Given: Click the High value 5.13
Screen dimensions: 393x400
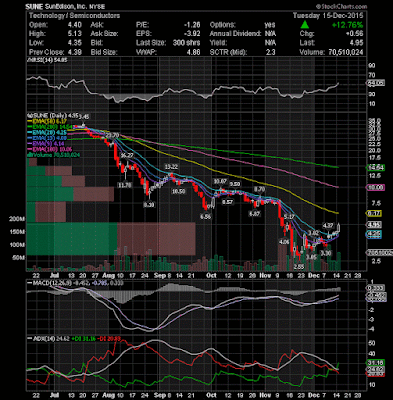Looking at the screenshot, I should (x=75, y=34).
